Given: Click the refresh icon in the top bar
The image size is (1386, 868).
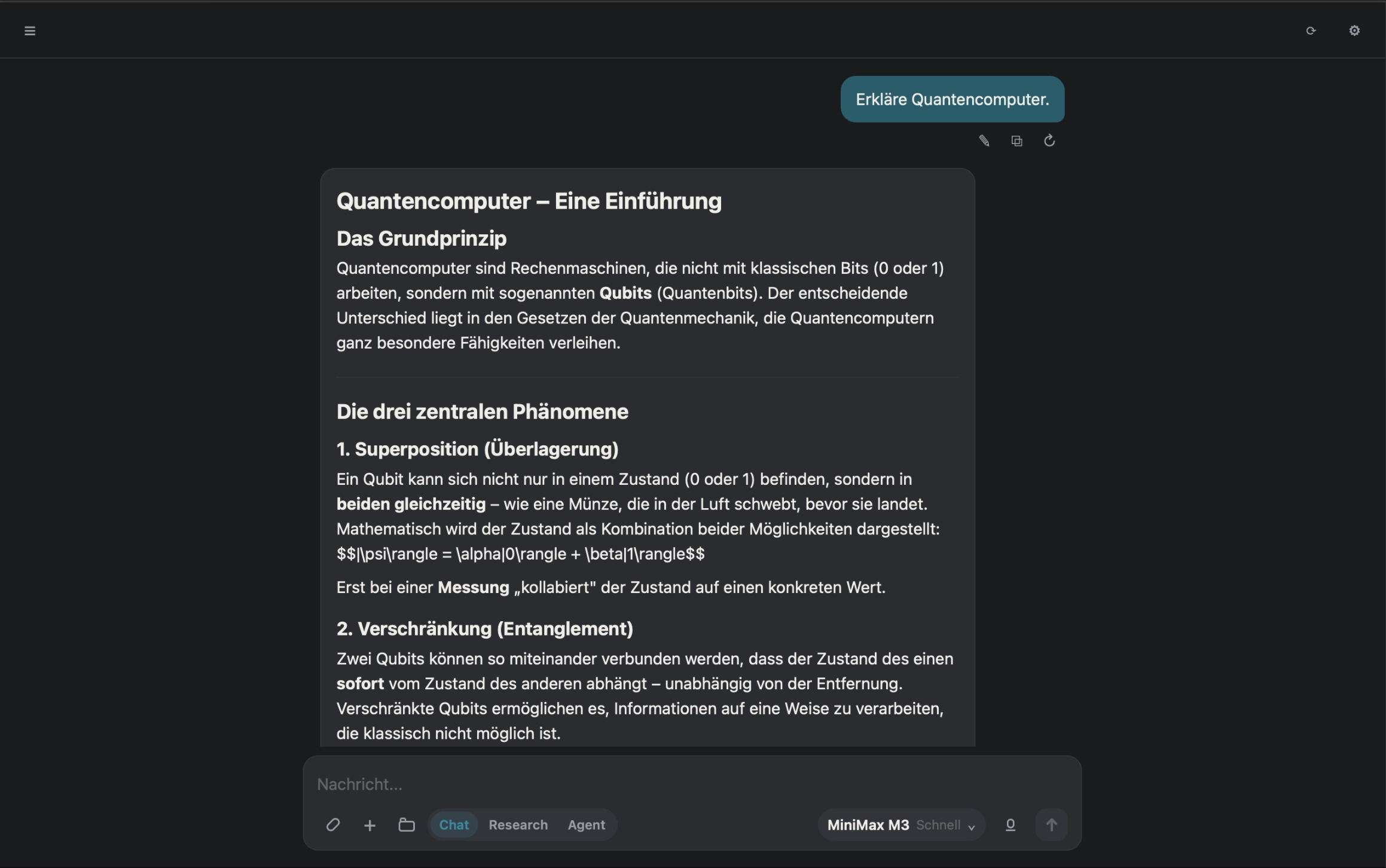Looking at the screenshot, I should point(1311,30).
